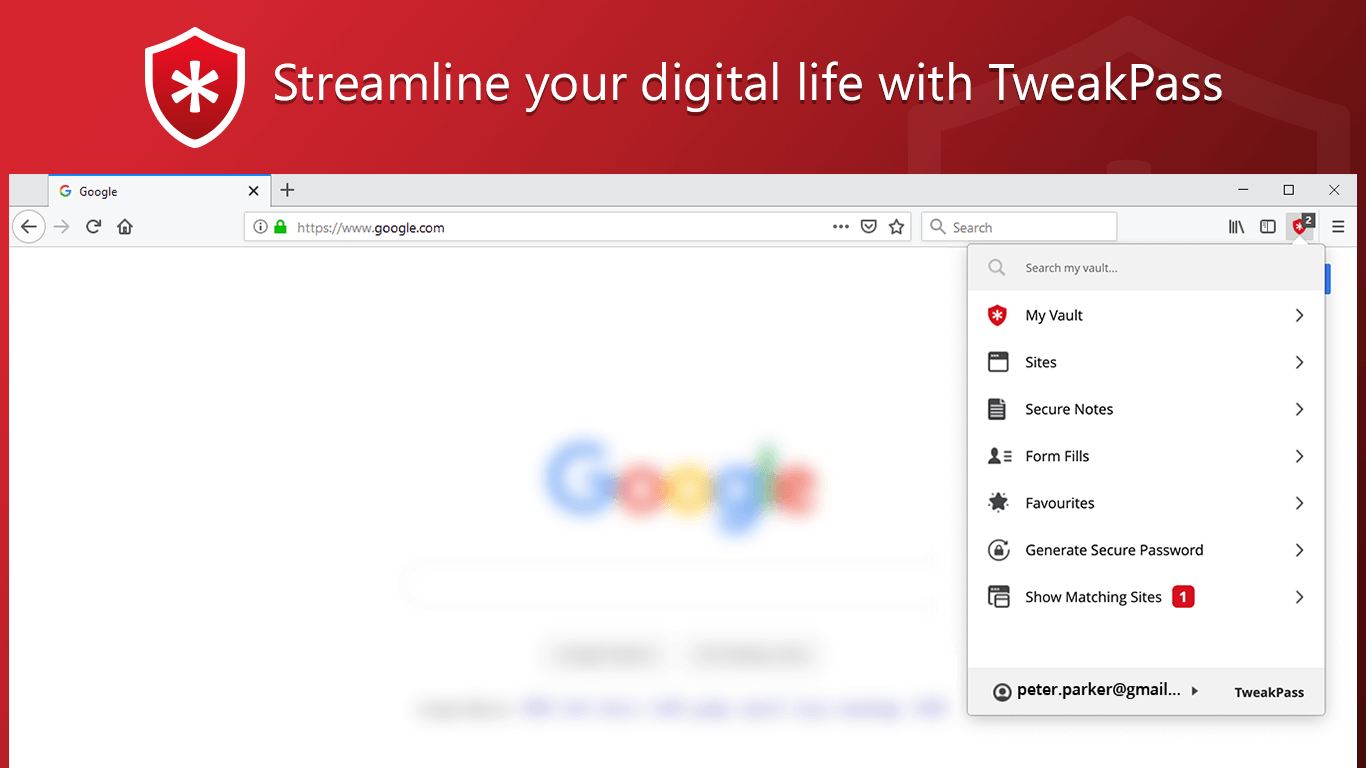Viewport: 1366px width, 768px height.
Task: Open Favourites menu entry
Action: pyautogui.click(x=1146, y=503)
